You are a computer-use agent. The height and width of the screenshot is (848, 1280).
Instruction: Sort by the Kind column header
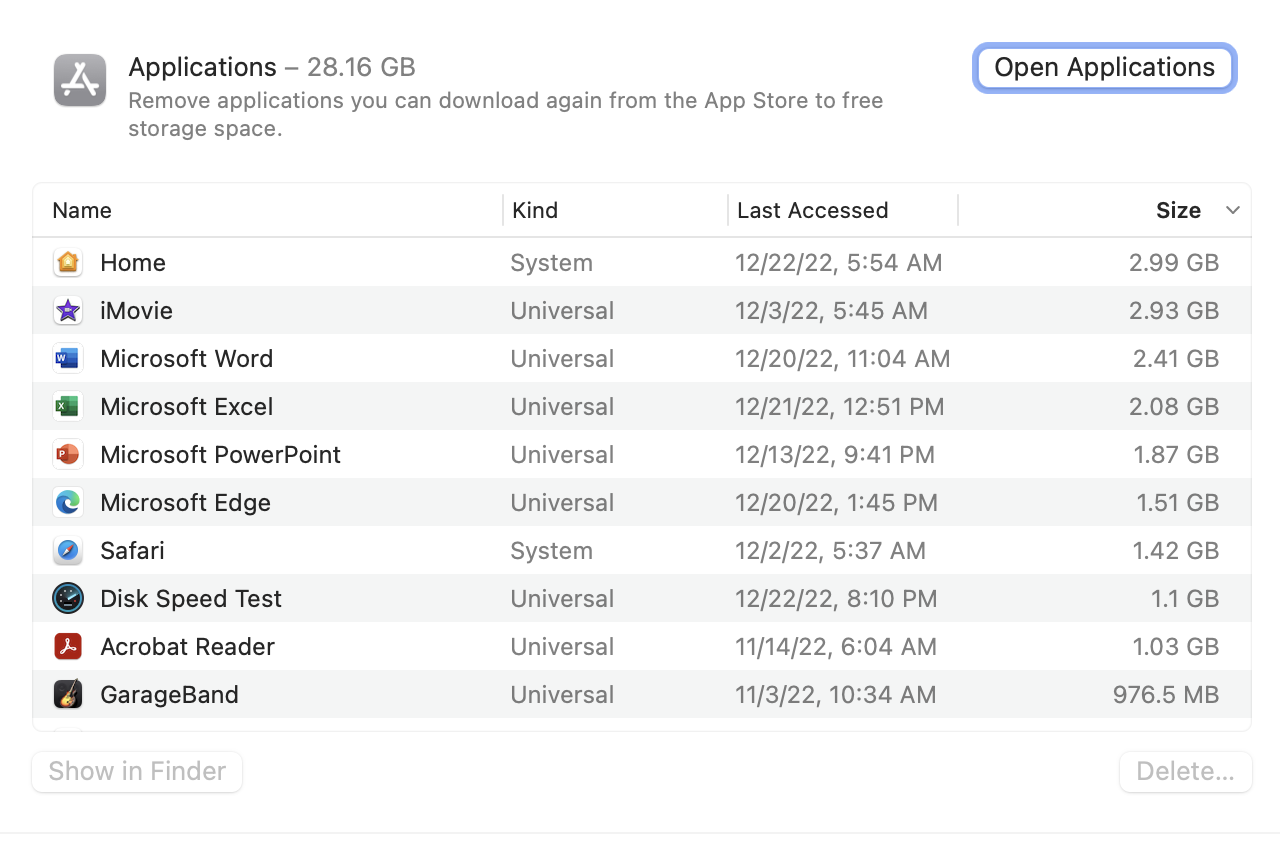click(535, 210)
